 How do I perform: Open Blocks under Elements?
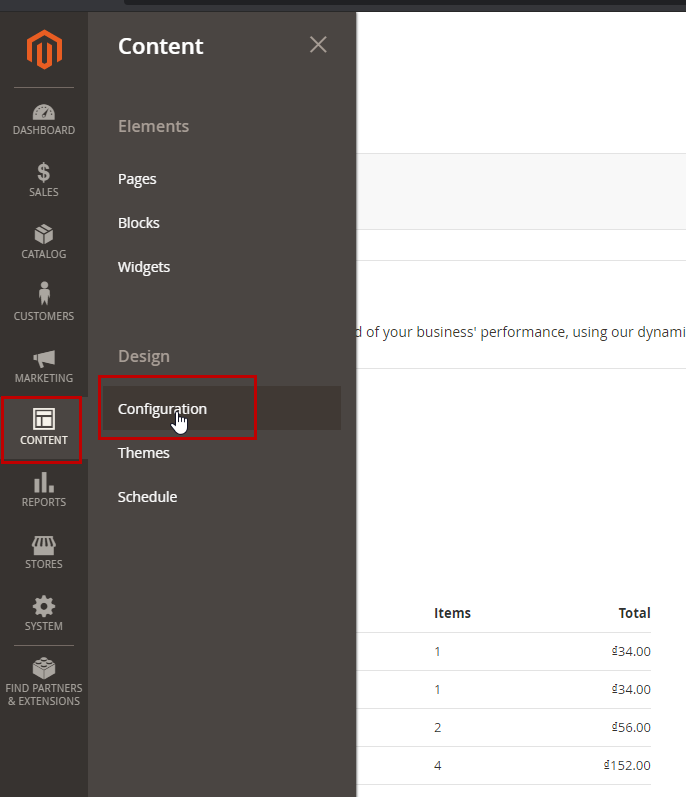tap(139, 223)
